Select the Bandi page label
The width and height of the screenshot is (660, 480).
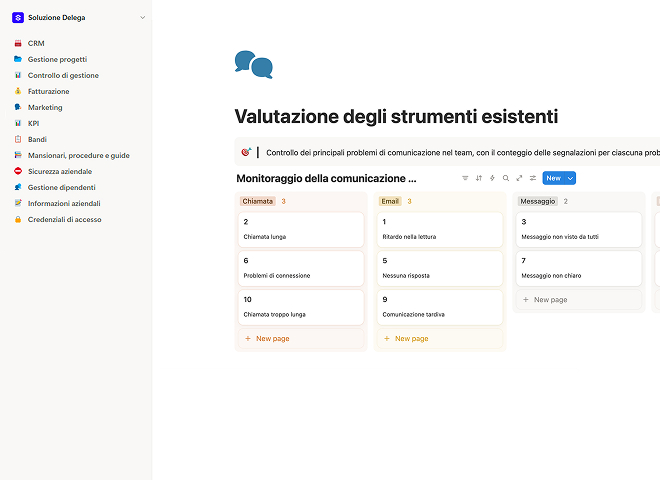(37, 139)
